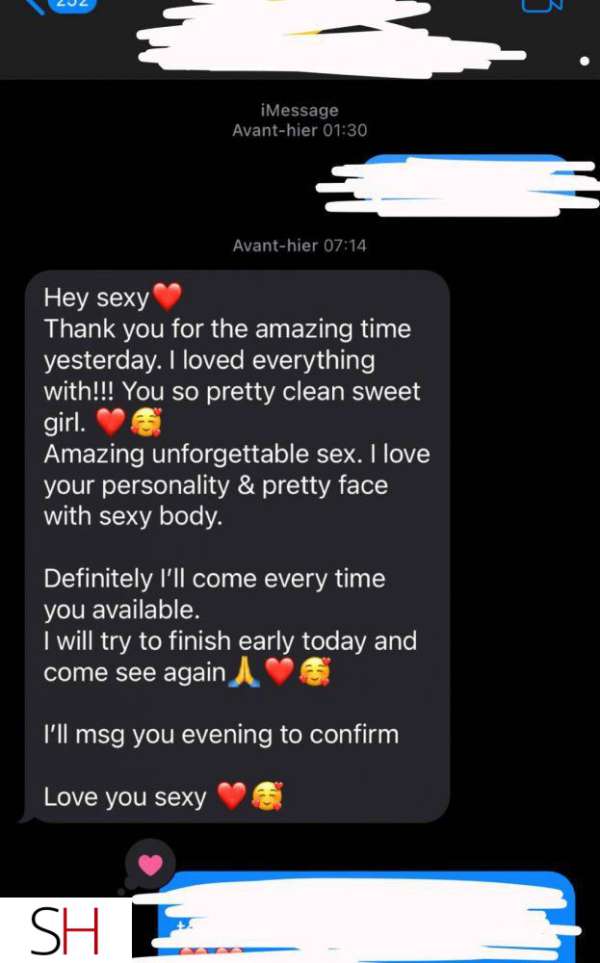This screenshot has height=963, width=600.
Task: Click the SH logo watermark
Action: pyautogui.click(x=66, y=930)
